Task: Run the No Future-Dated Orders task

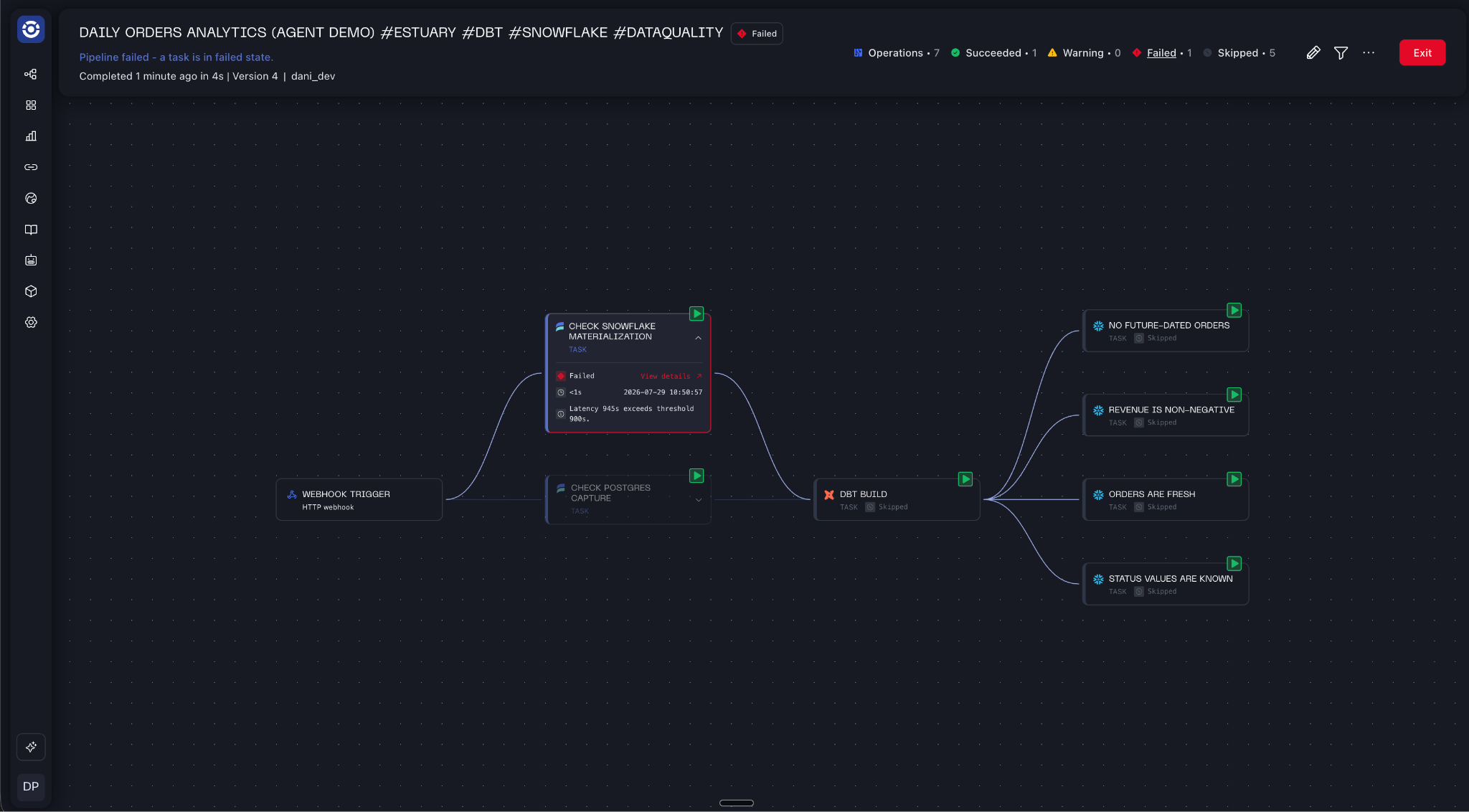Action: (x=1234, y=310)
